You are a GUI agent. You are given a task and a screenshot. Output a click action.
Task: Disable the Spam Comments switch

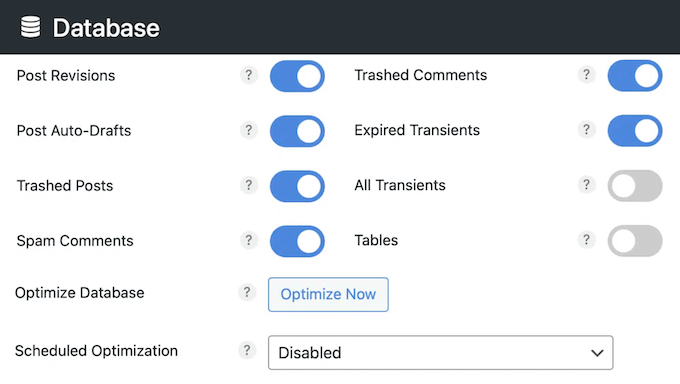297,241
